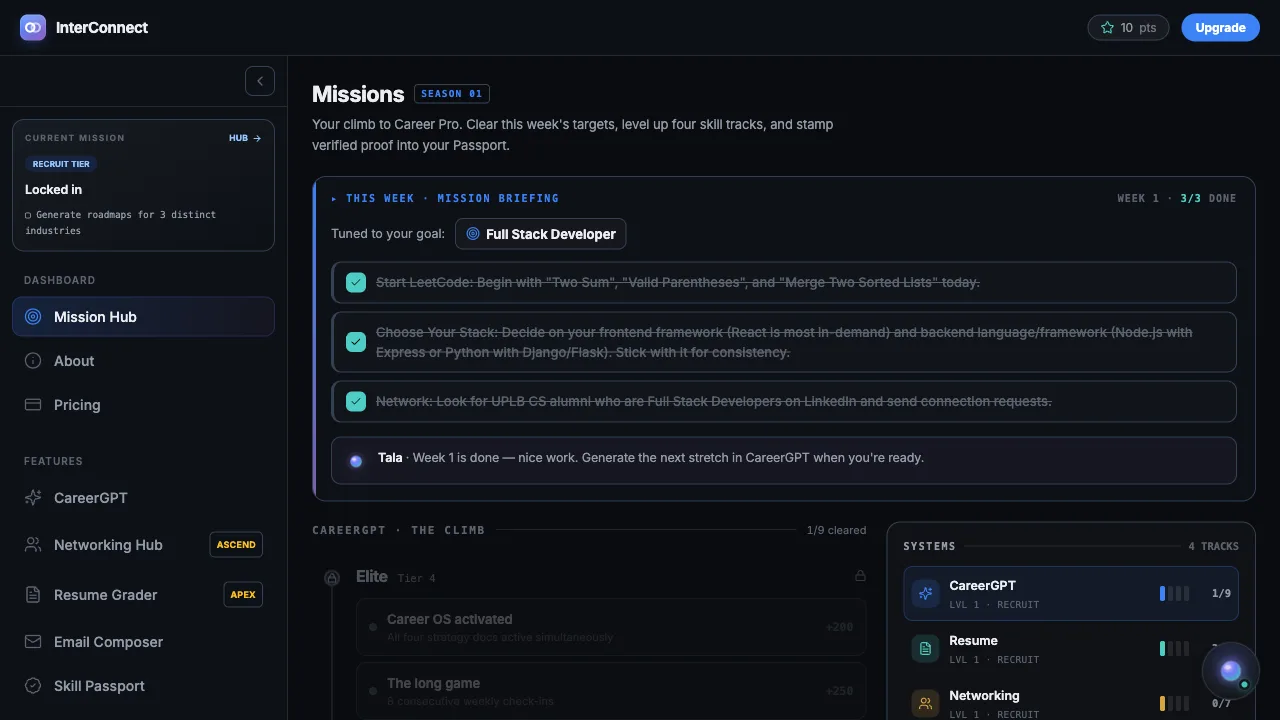
Task: Click the About info icon
Action: coord(33,361)
